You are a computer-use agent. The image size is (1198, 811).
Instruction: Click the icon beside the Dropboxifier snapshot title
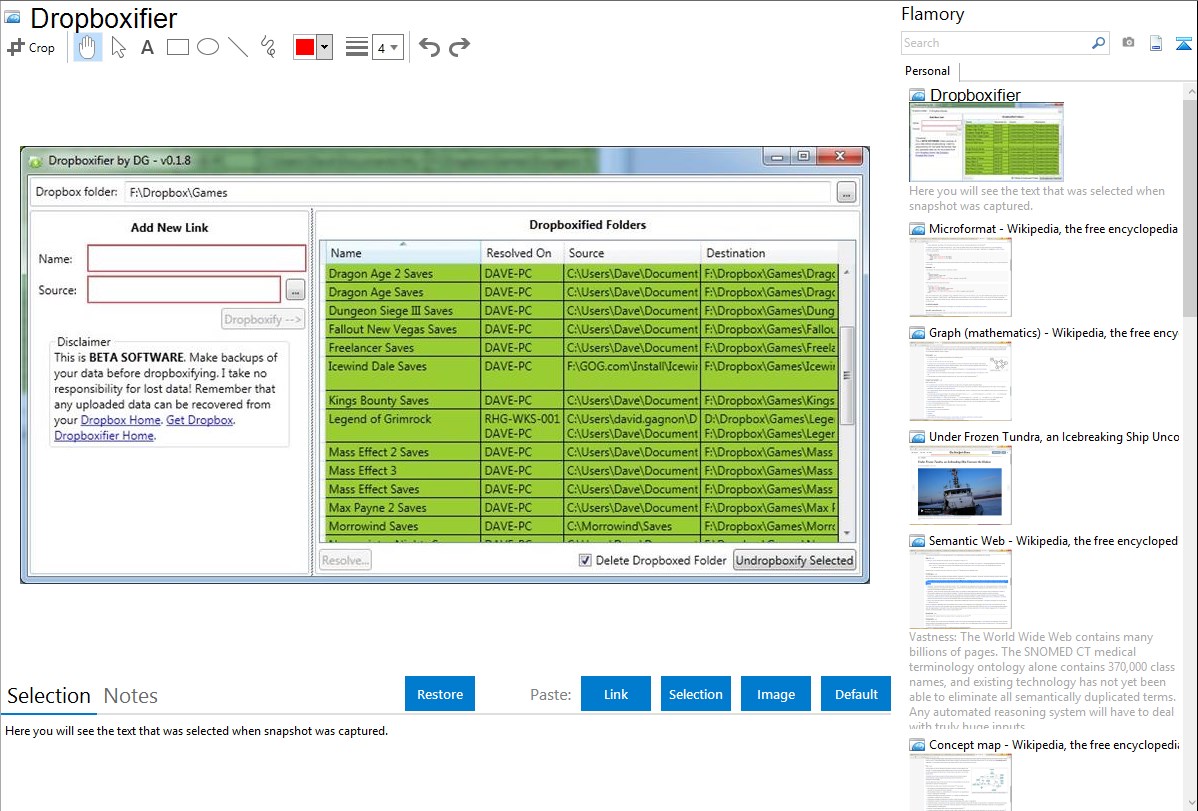(x=917, y=96)
